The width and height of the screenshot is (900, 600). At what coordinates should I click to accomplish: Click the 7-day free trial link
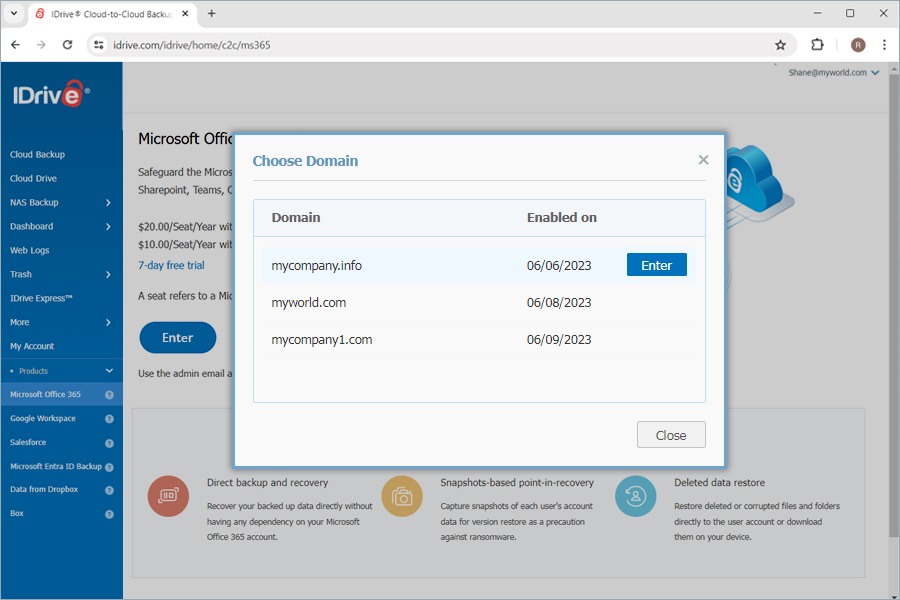pos(171,265)
